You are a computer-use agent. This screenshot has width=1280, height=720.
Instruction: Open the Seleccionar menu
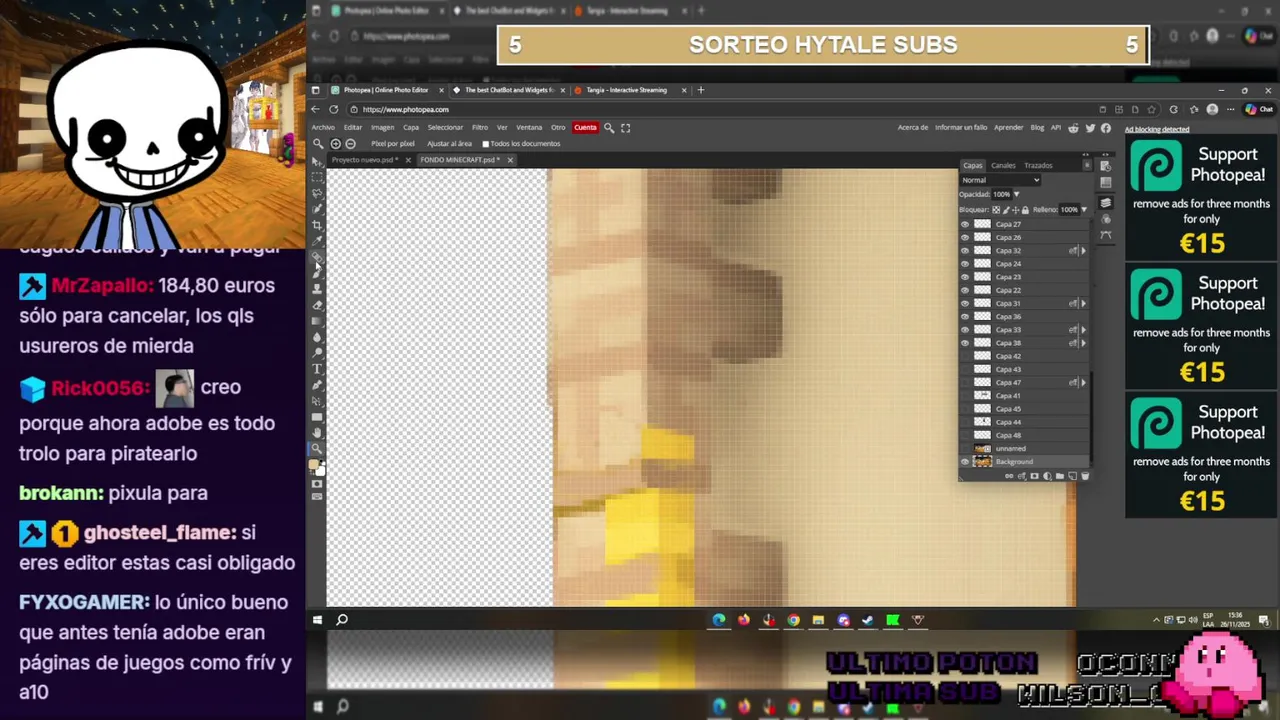tap(445, 127)
